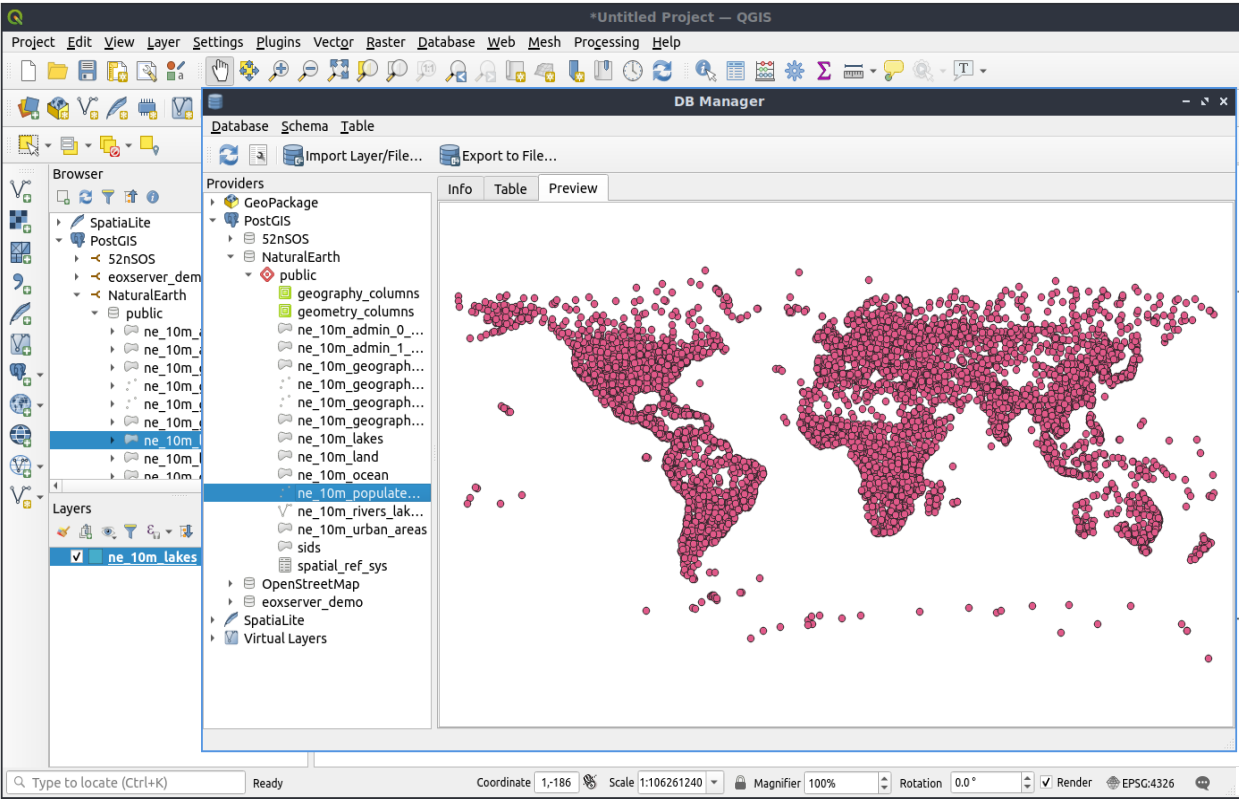Select geometry_columns table
Image resolution: width=1239 pixels, height=799 pixels.
click(358, 312)
